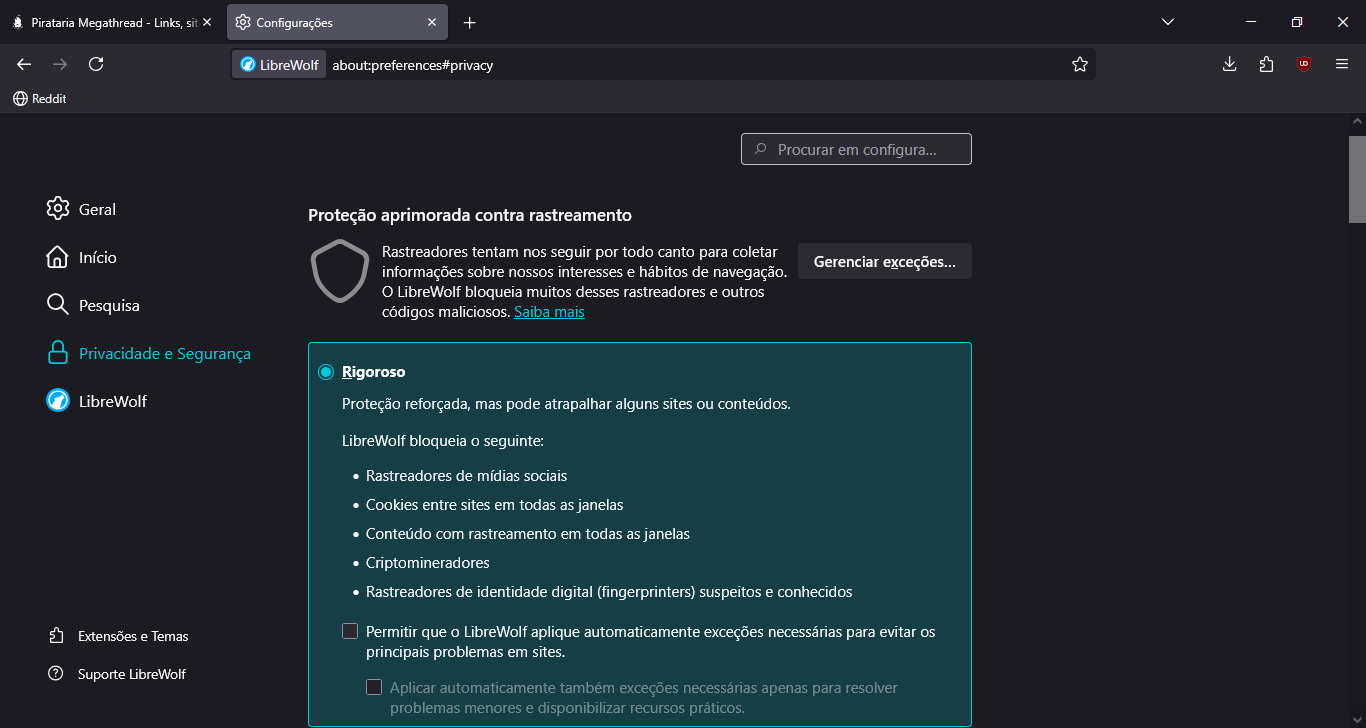Open the Saiba mais link

pos(549,312)
